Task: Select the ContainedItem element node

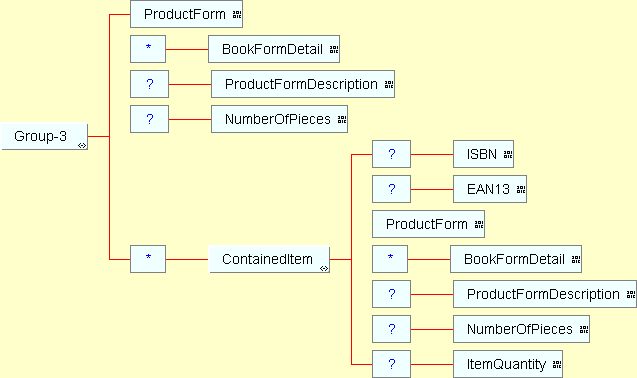Action: click(x=269, y=259)
